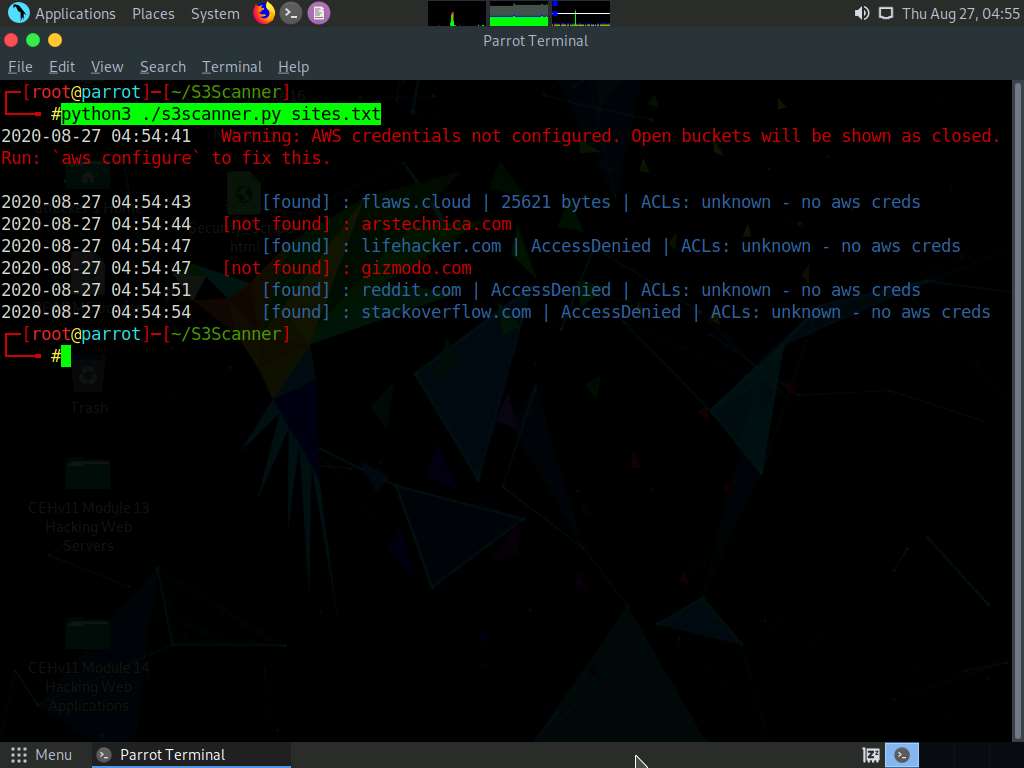
Task: Click the Parrot logo in the top panel
Action: 18,13
